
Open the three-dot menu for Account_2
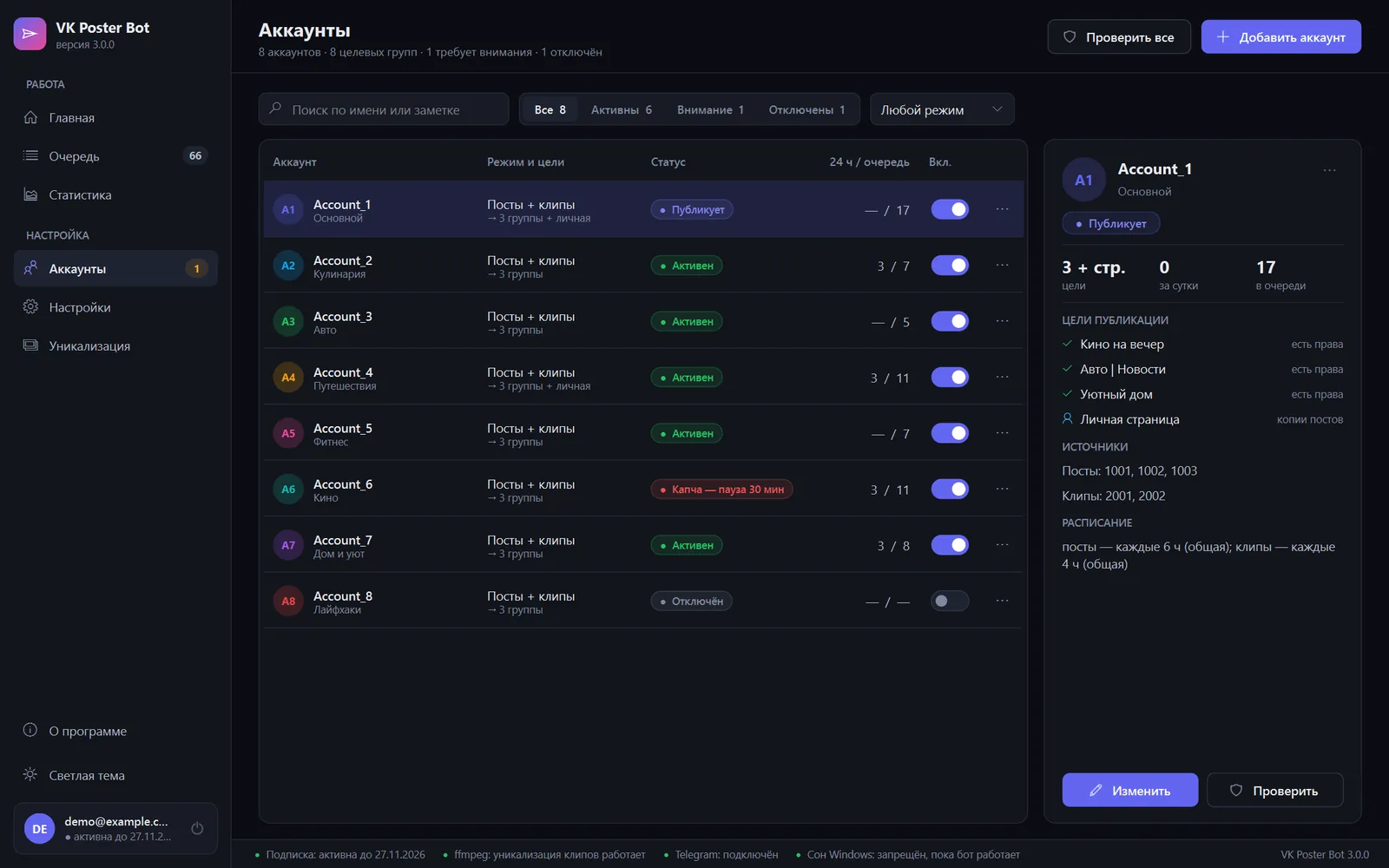[x=1002, y=265]
